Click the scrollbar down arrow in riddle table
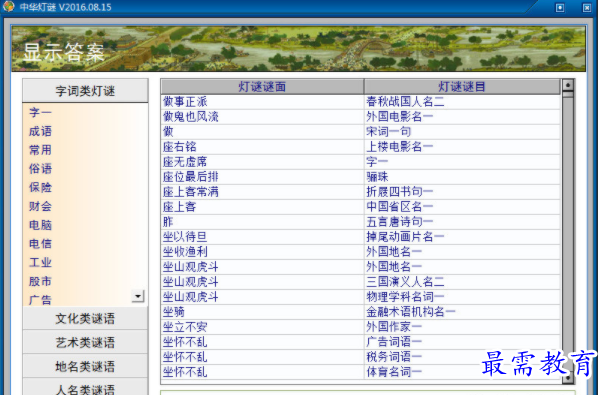This screenshot has width=603, height=395. (x=568, y=378)
